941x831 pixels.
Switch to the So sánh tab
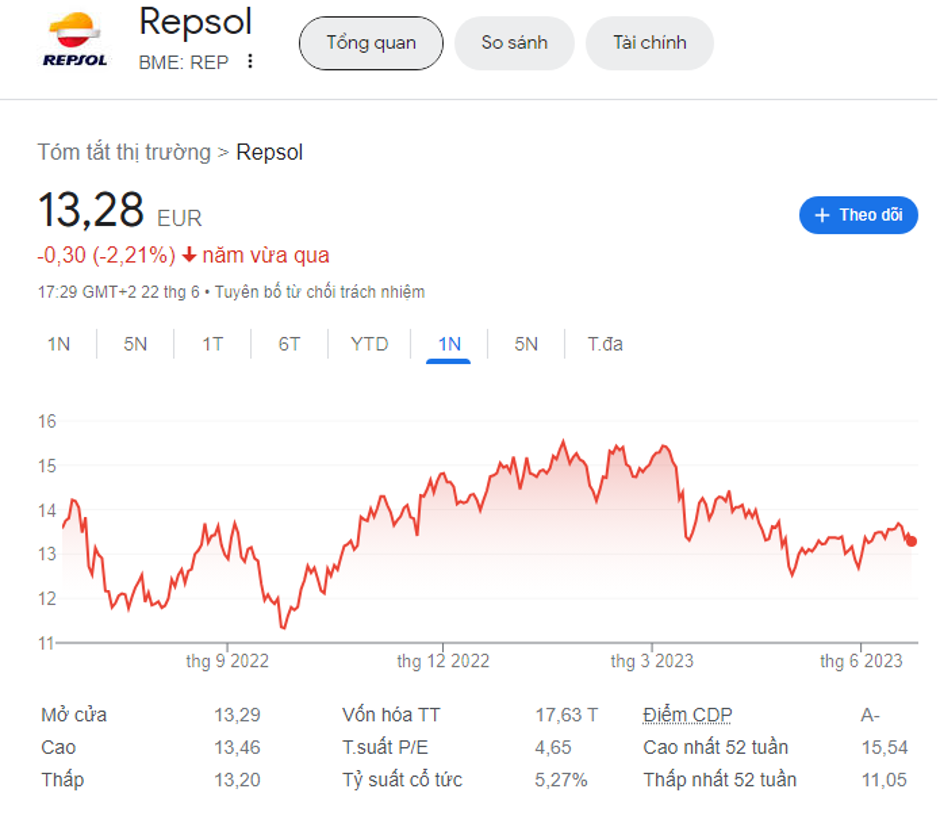click(513, 43)
